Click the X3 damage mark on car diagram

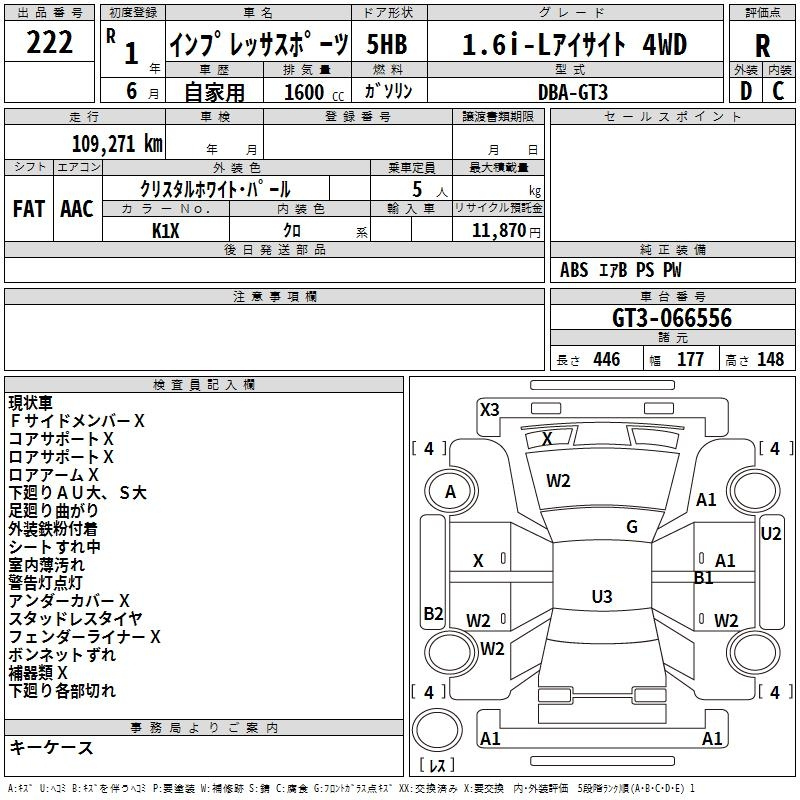point(489,409)
